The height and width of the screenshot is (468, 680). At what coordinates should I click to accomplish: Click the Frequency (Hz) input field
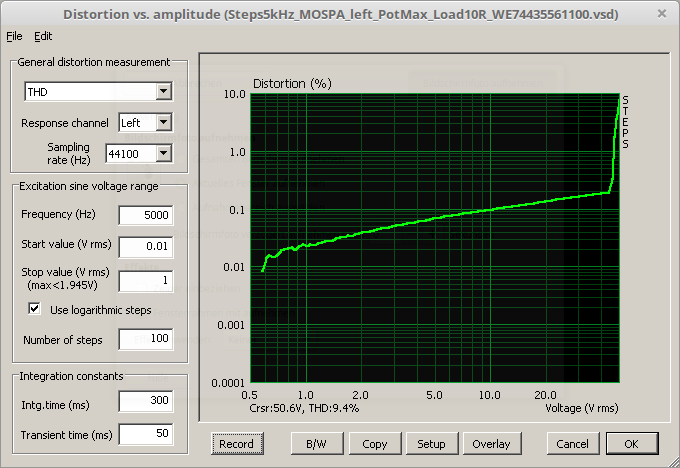pos(146,215)
